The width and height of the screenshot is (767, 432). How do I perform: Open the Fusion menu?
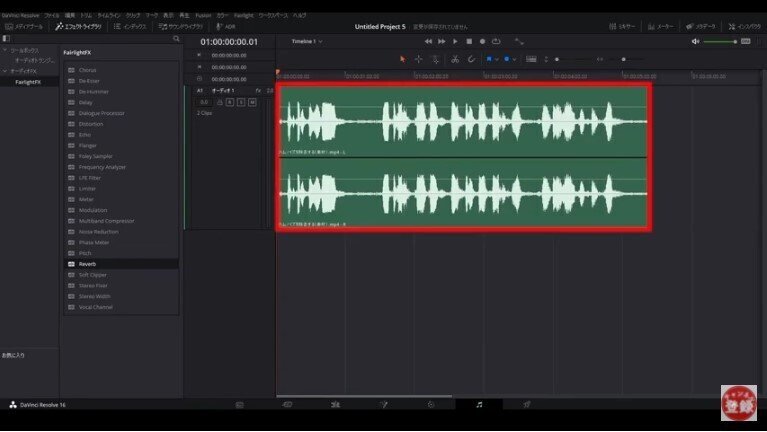pos(203,15)
